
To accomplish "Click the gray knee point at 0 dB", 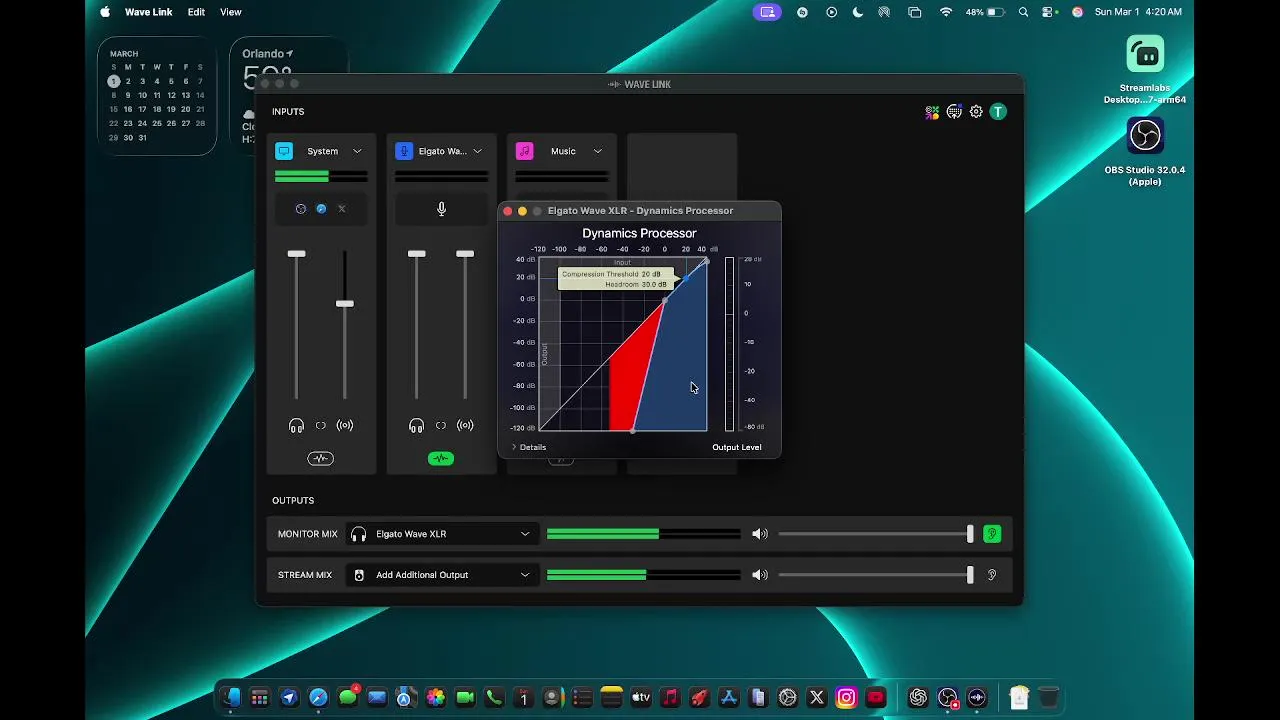I will (665, 299).
